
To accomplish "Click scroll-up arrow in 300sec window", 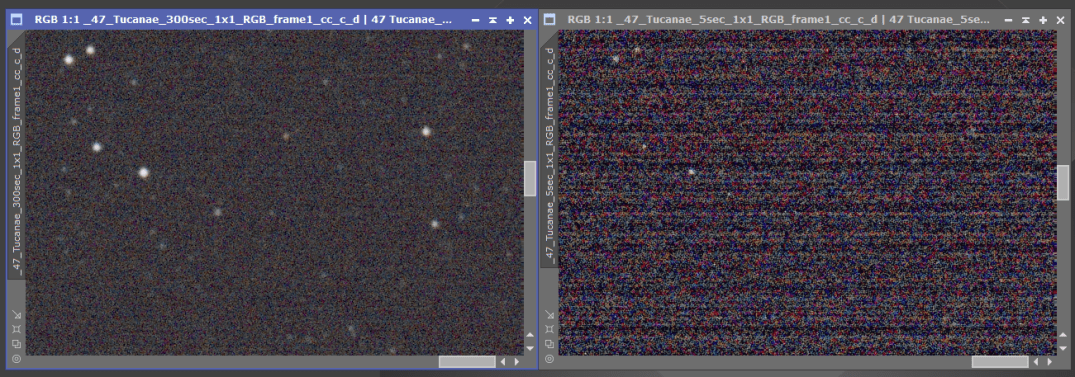I will click(x=530, y=335).
